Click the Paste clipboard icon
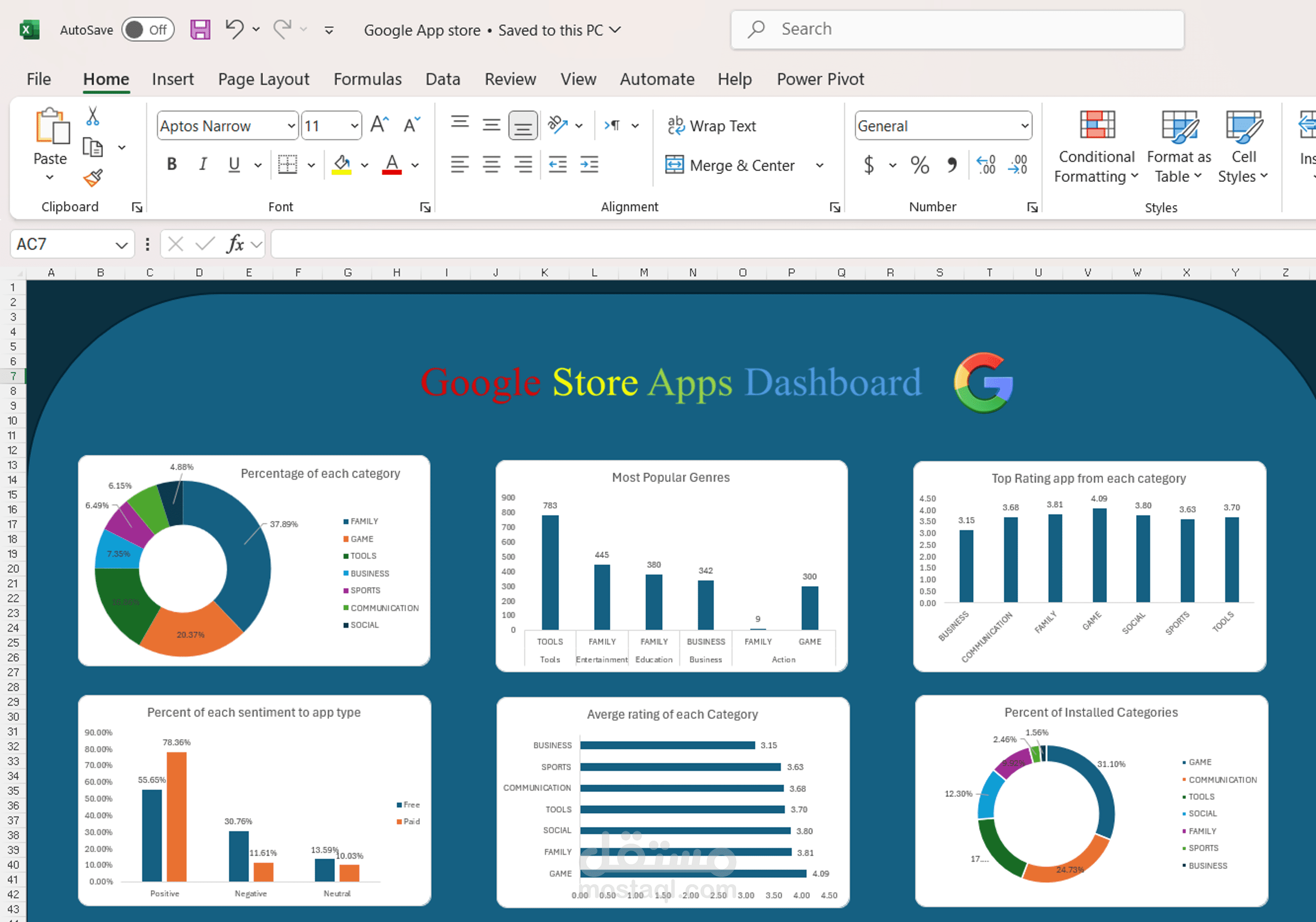The height and width of the screenshot is (922, 1316). coord(52,126)
